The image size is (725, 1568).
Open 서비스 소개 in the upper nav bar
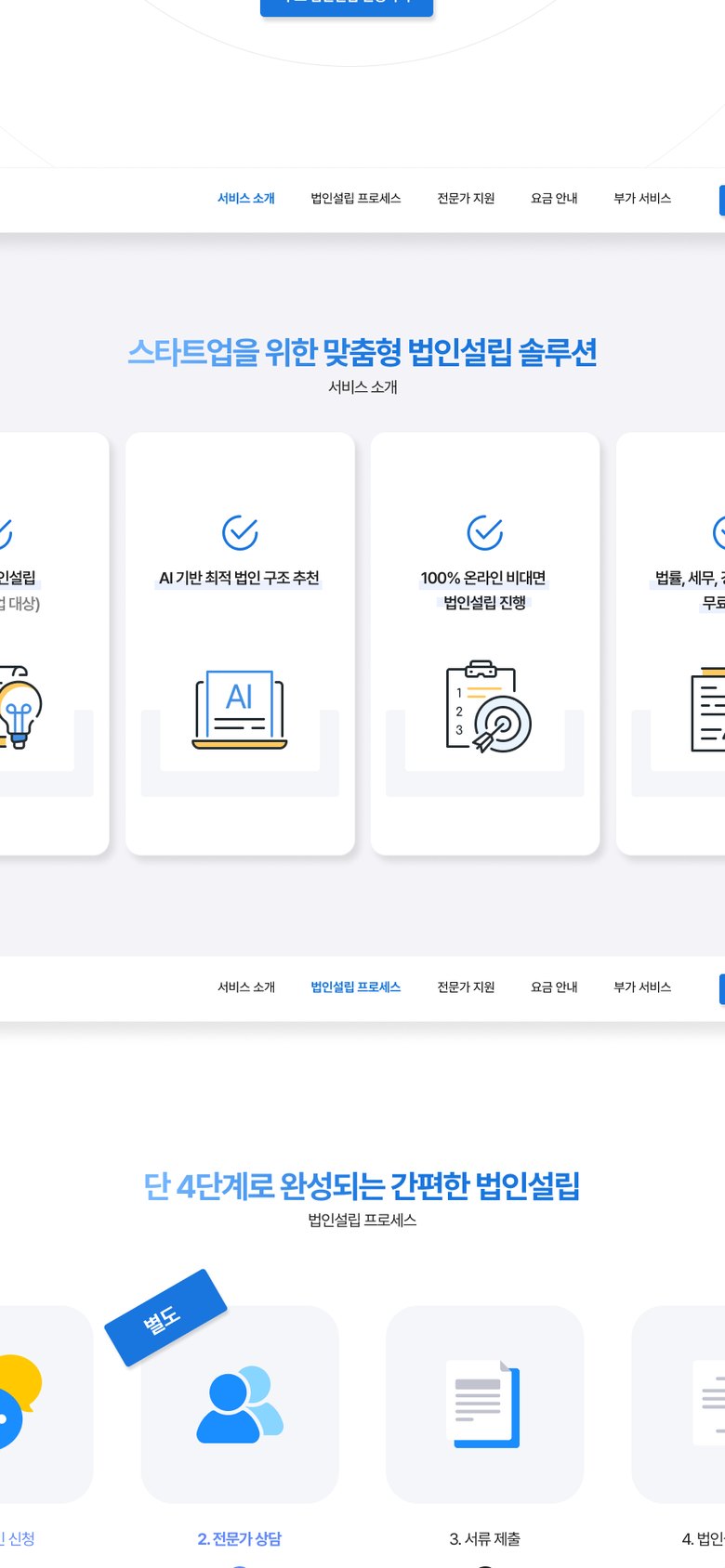(x=246, y=199)
